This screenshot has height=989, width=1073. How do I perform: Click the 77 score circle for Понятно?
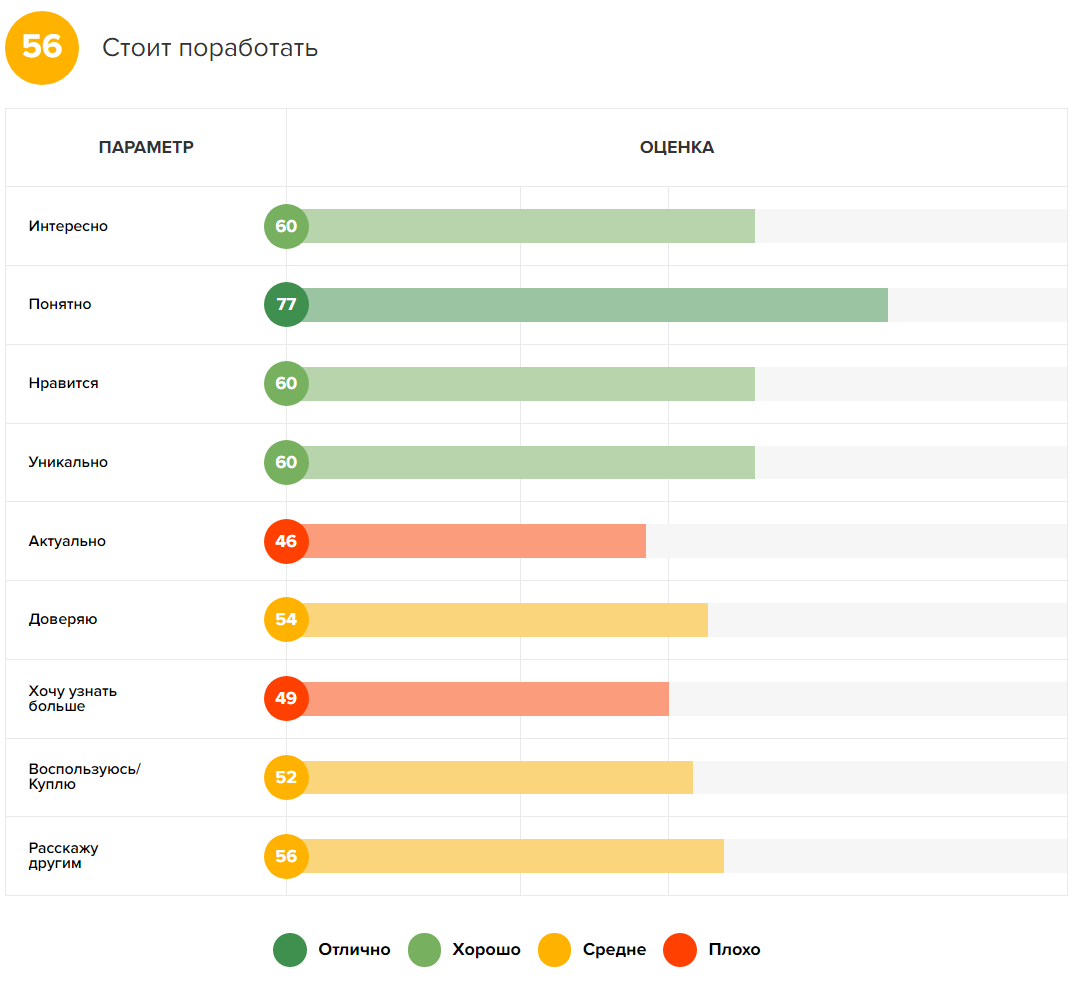pyautogui.click(x=286, y=305)
